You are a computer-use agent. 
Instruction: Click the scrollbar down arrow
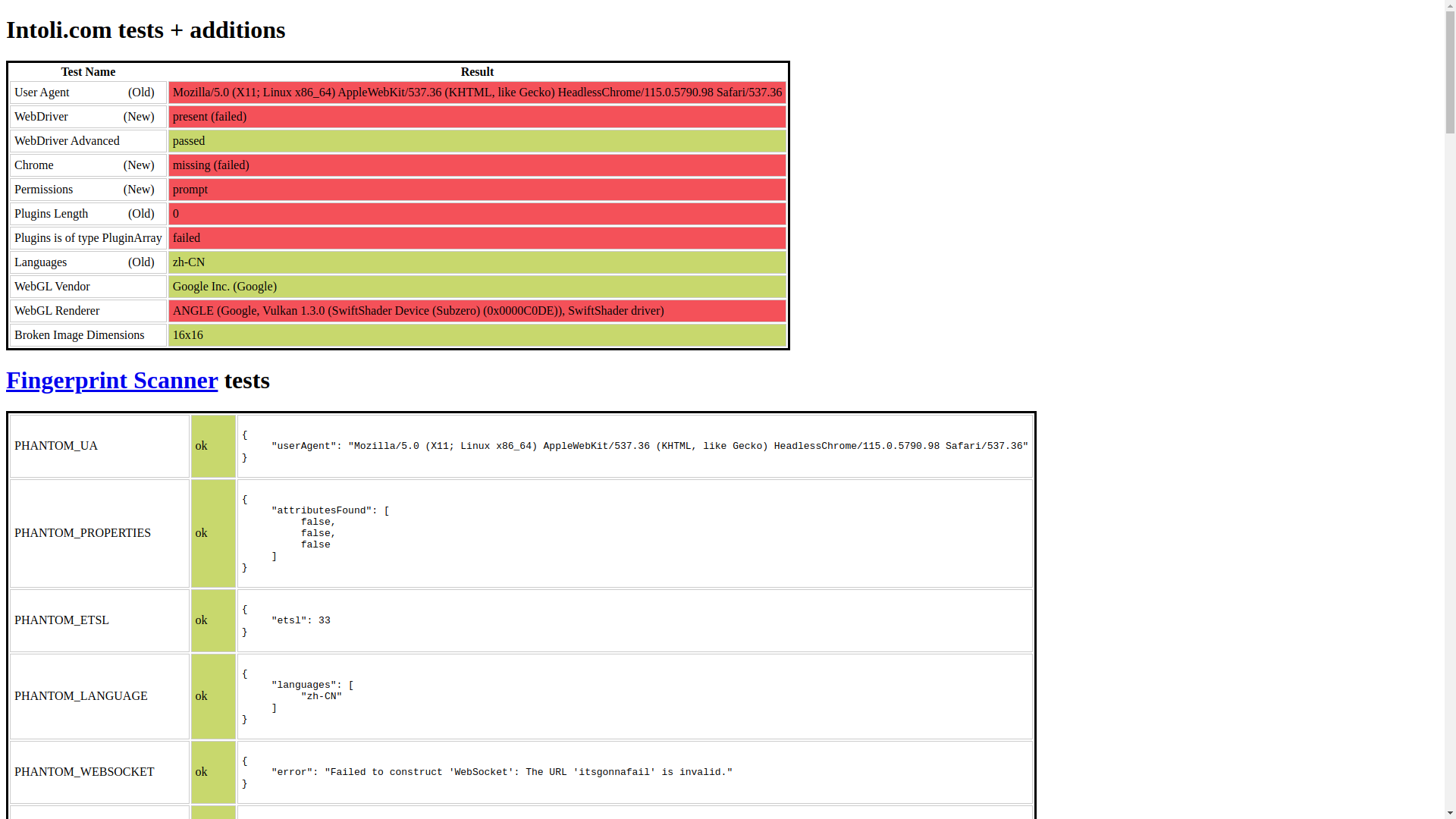[1450, 813]
